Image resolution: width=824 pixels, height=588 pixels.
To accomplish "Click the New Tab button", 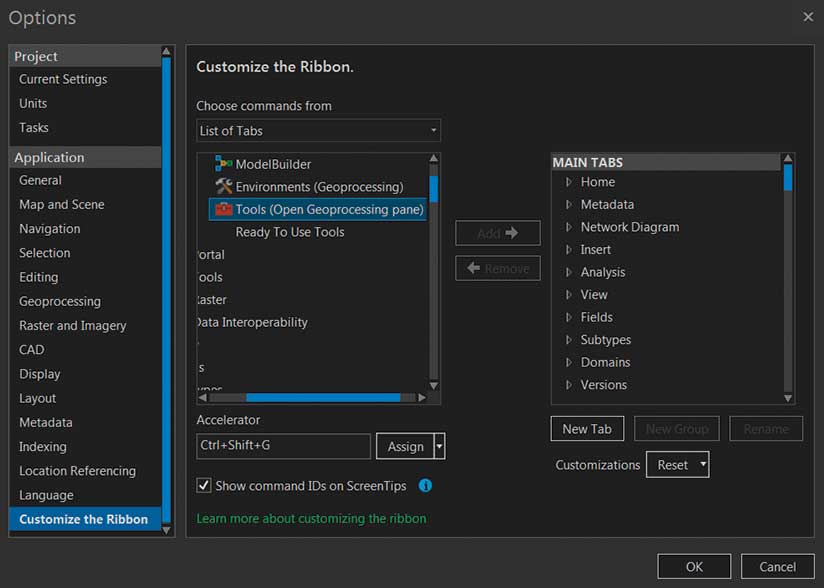I will 587,429.
